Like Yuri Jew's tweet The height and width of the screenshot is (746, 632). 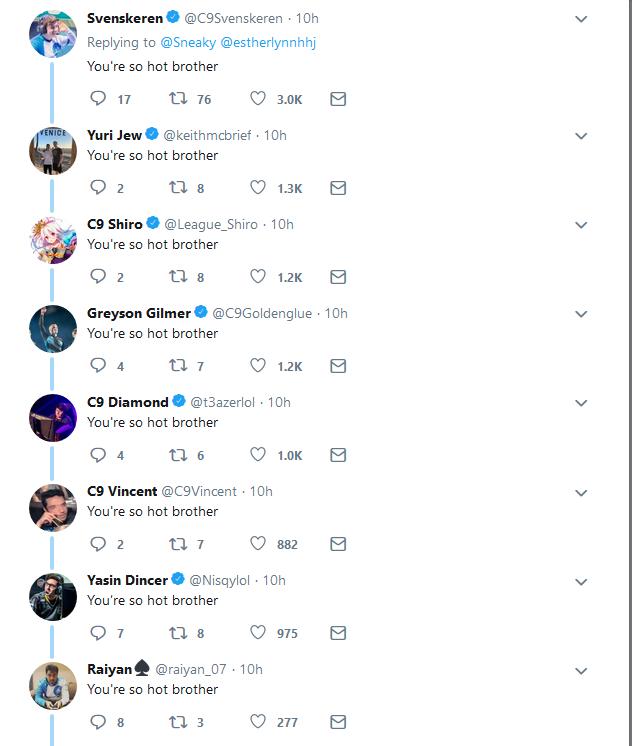(258, 188)
